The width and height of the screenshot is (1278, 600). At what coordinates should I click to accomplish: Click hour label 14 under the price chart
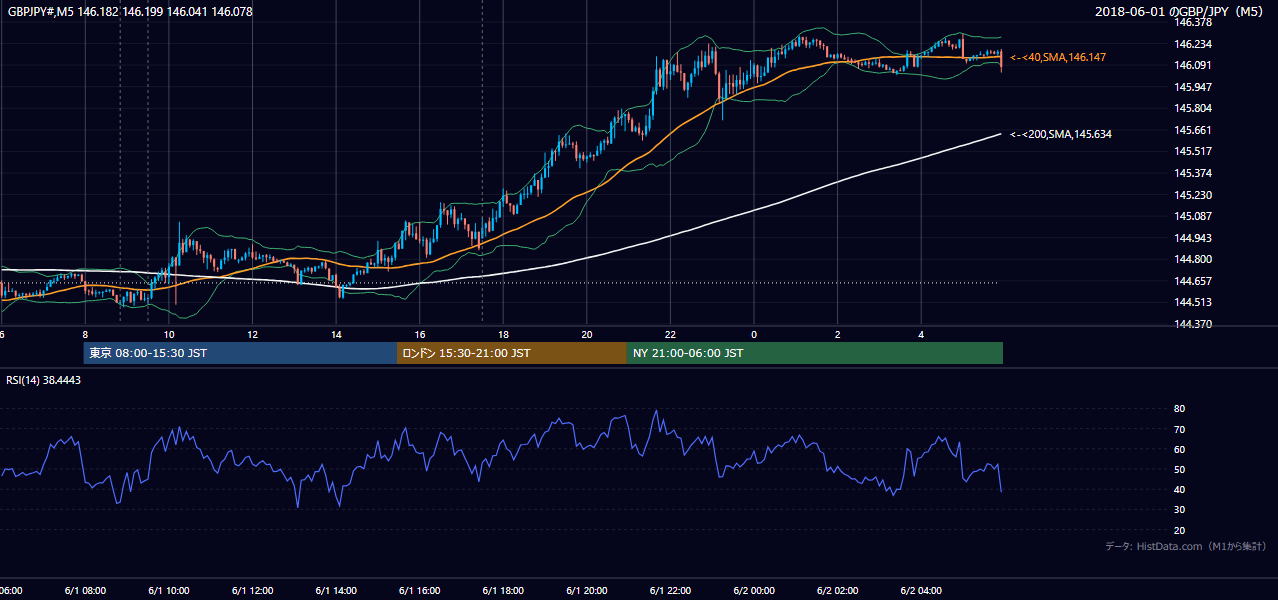click(336, 334)
